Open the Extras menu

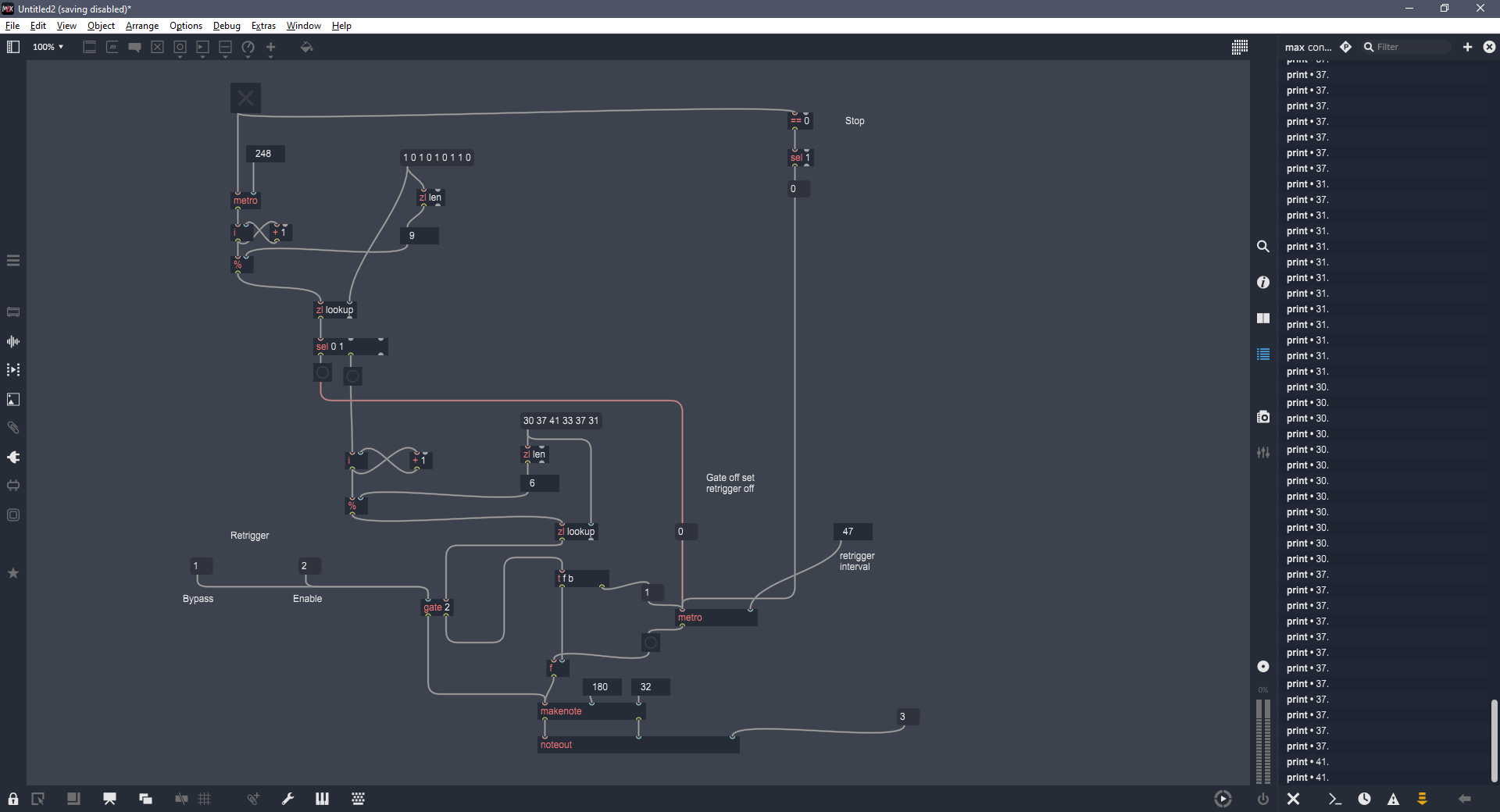(263, 26)
